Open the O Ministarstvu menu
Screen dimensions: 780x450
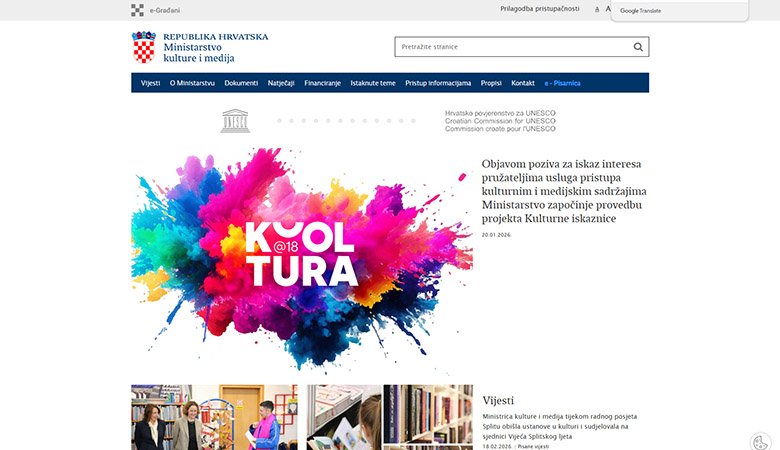coord(192,83)
